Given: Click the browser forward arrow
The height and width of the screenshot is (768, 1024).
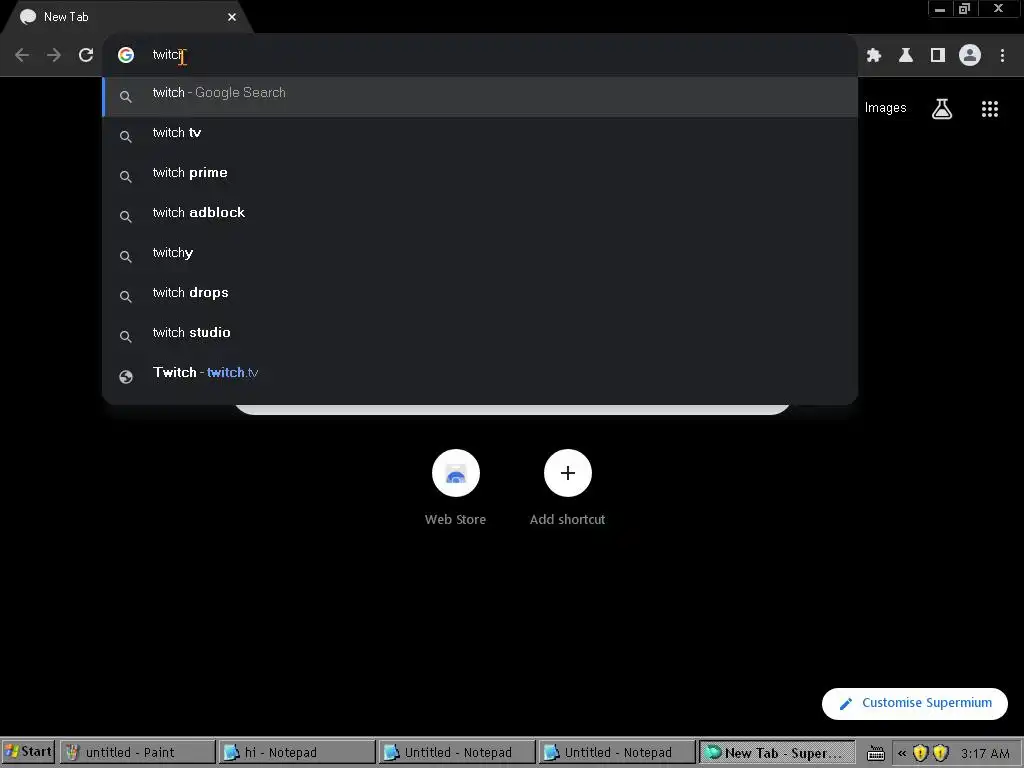Looking at the screenshot, I should tap(54, 55).
